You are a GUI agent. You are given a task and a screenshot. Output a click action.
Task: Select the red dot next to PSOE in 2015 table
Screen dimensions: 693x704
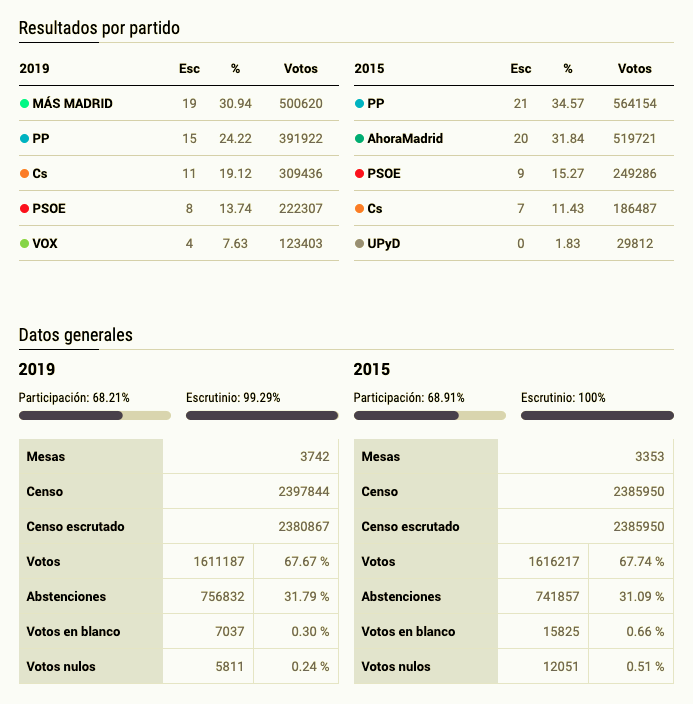click(359, 174)
